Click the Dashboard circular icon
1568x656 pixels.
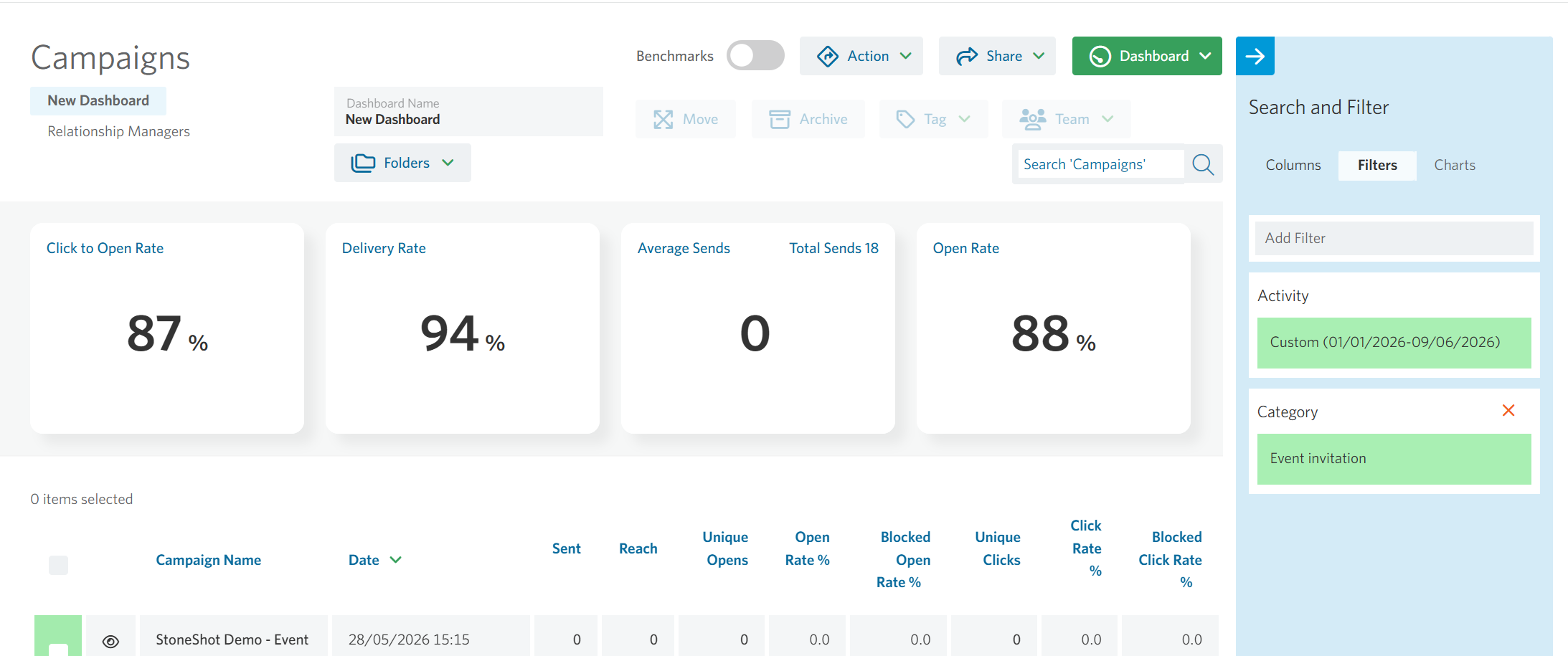click(1100, 56)
